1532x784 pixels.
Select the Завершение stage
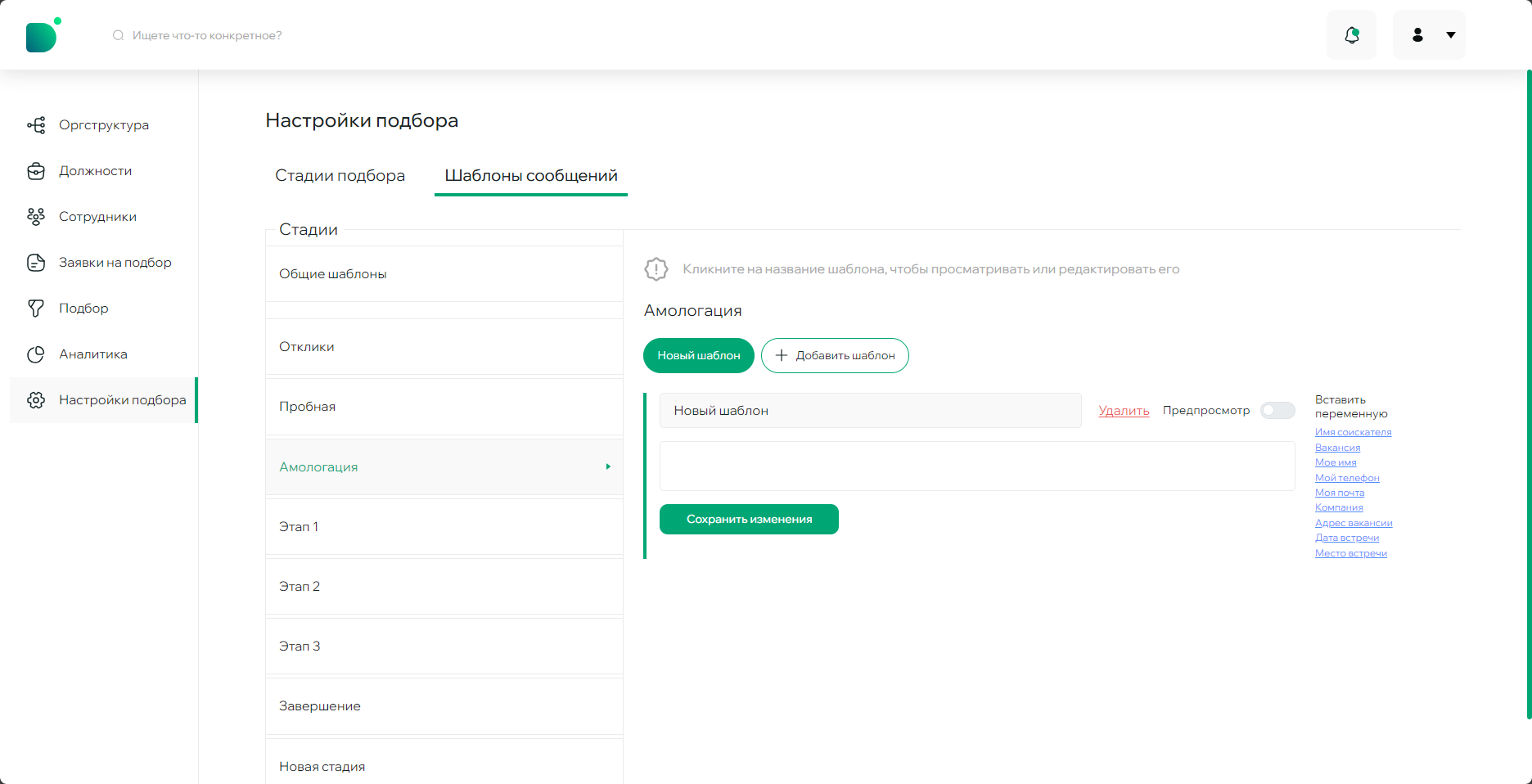pos(444,705)
